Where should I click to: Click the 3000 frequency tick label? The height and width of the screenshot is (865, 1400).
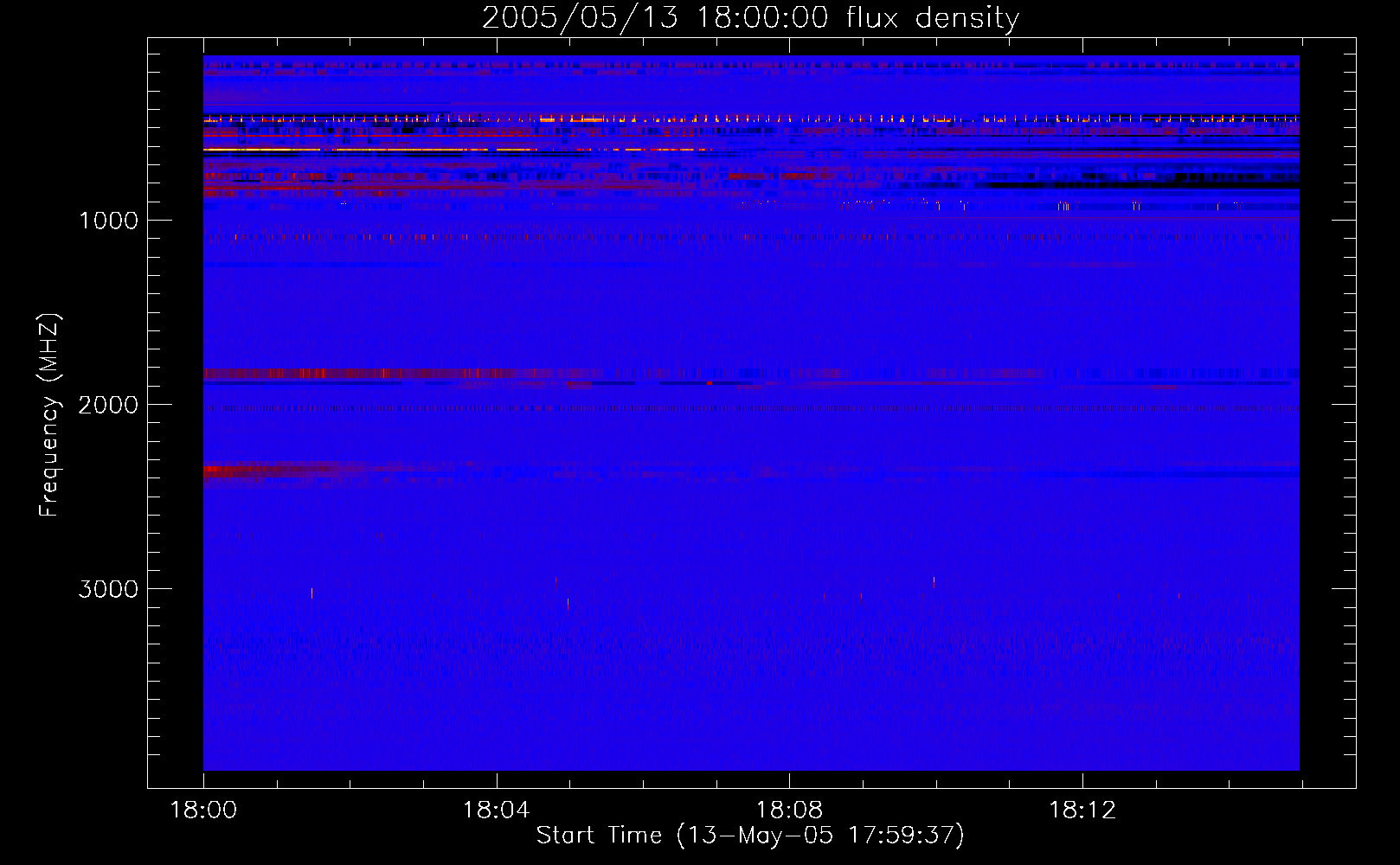point(108,589)
